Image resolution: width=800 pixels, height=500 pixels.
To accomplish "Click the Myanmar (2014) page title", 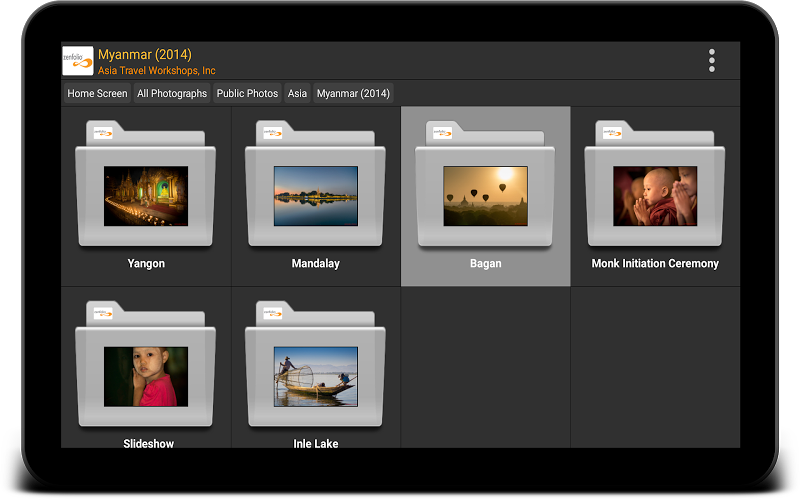I will pyautogui.click(x=145, y=54).
